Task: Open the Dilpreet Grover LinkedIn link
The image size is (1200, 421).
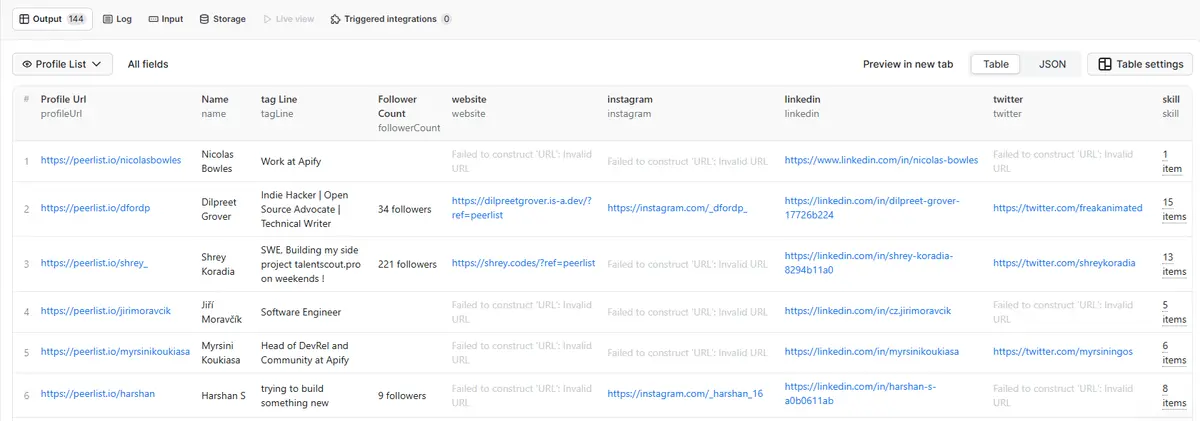Action: 872,209
